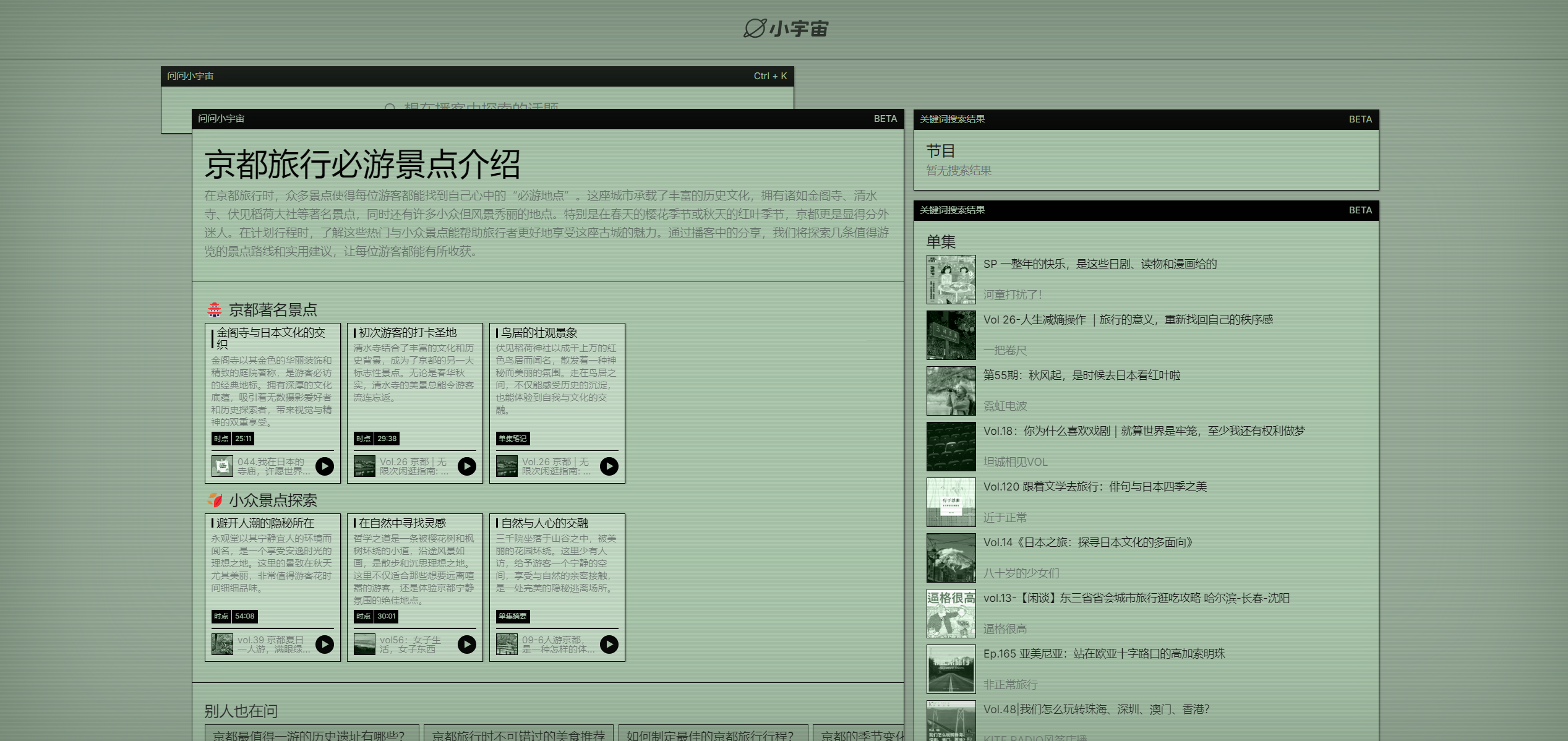Screen dimensions: 1568x741
Task: Click the leaf icon beside 小众景点探索 heading
Action: (x=214, y=500)
